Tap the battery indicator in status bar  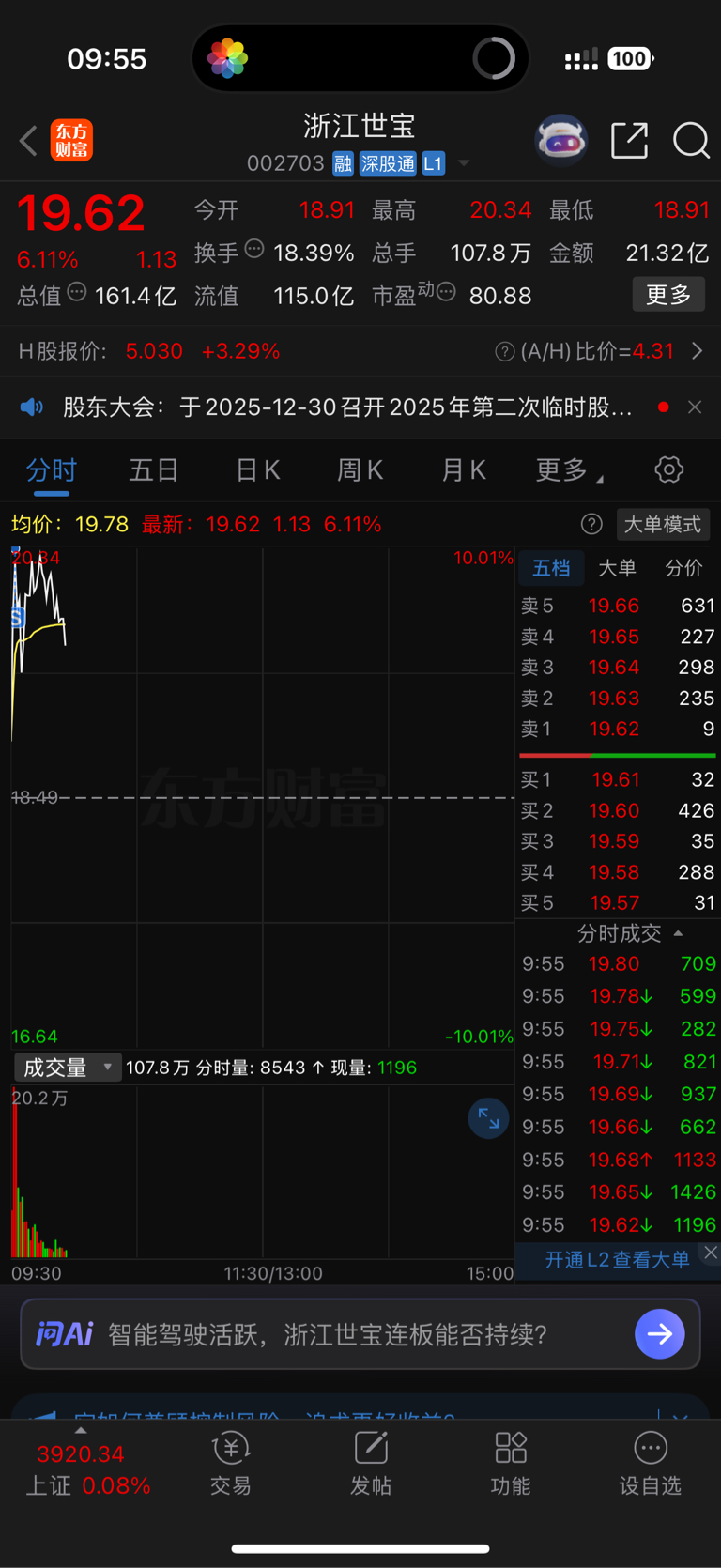pyautogui.click(x=630, y=59)
